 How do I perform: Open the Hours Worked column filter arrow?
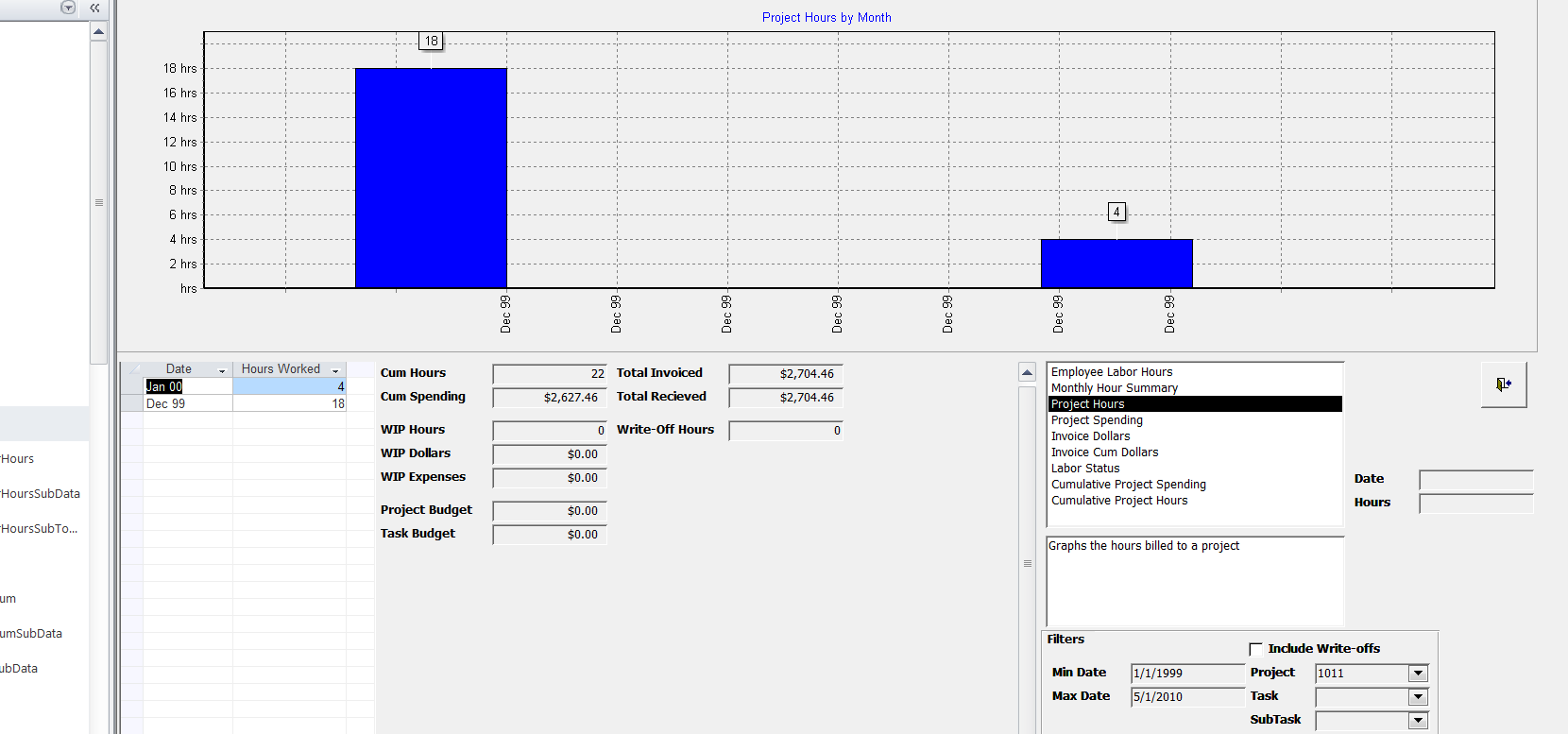335,370
